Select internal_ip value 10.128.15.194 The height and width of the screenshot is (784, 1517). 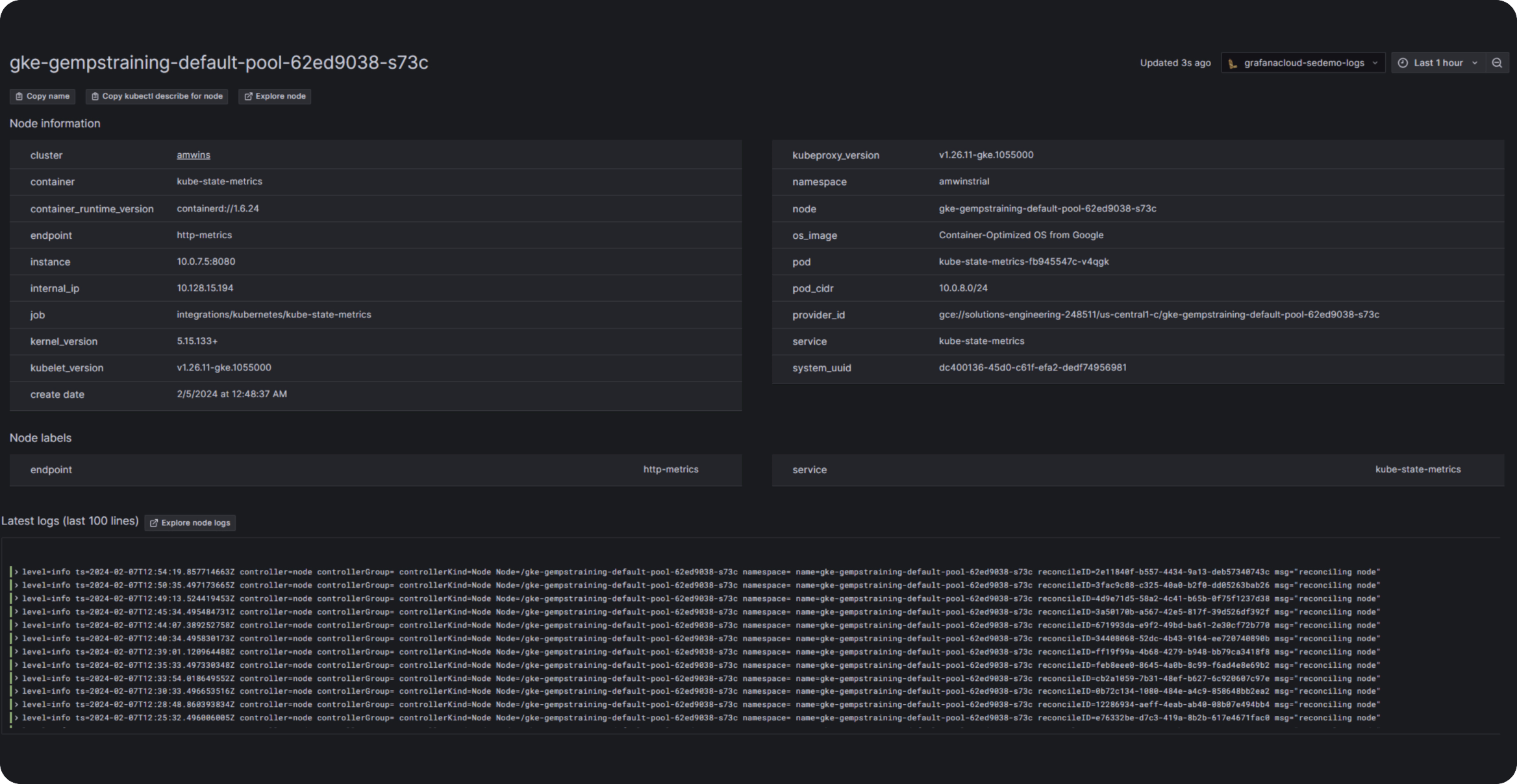click(x=205, y=288)
